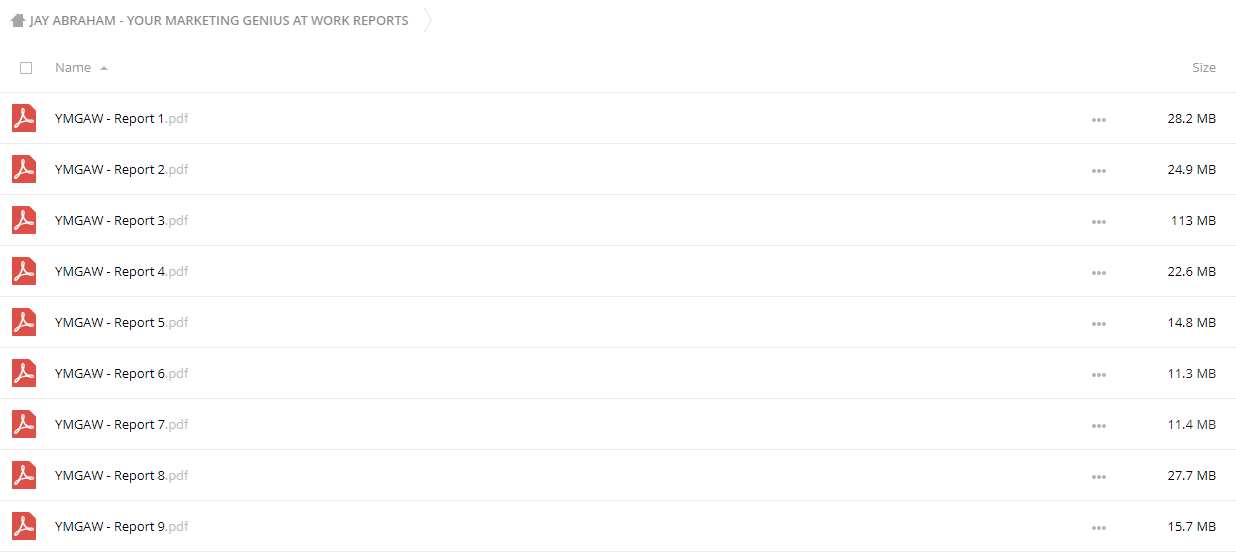The width and height of the screenshot is (1236, 553).
Task: Expand the ellipsis menu for Report 8
Action: [x=1099, y=476]
